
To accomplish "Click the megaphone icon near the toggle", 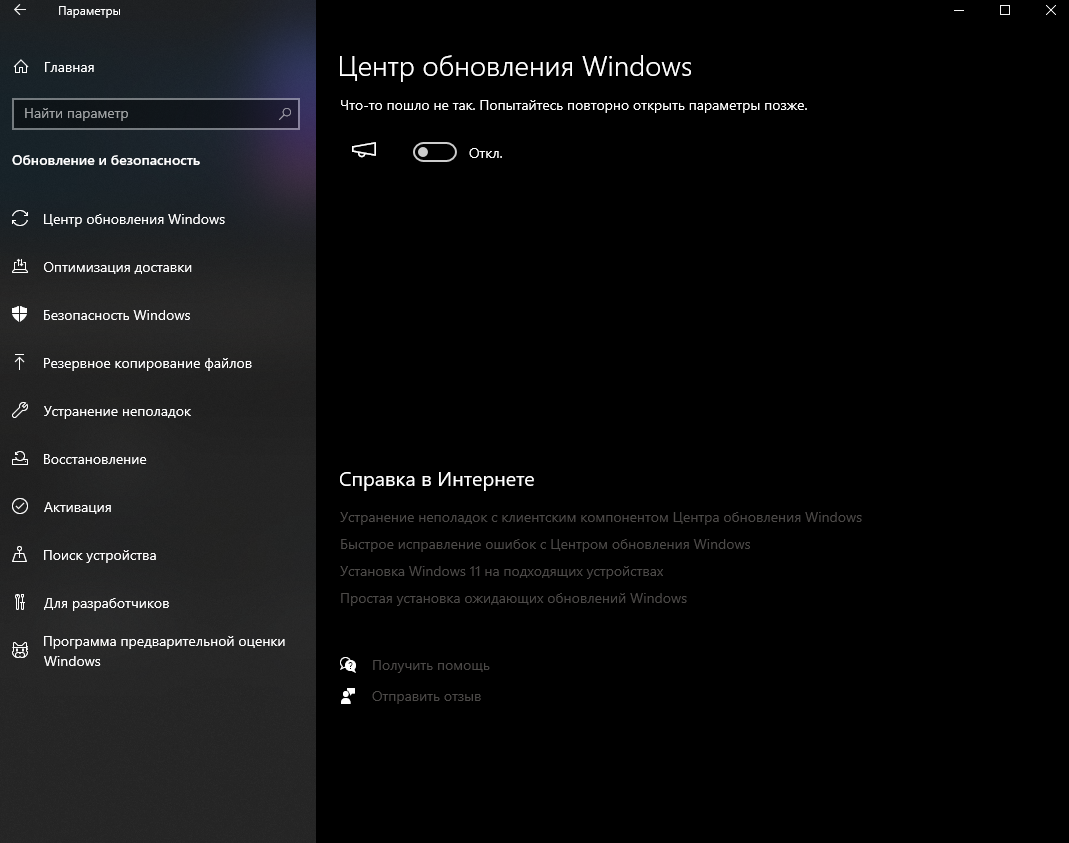I will [x=364, y=150].
